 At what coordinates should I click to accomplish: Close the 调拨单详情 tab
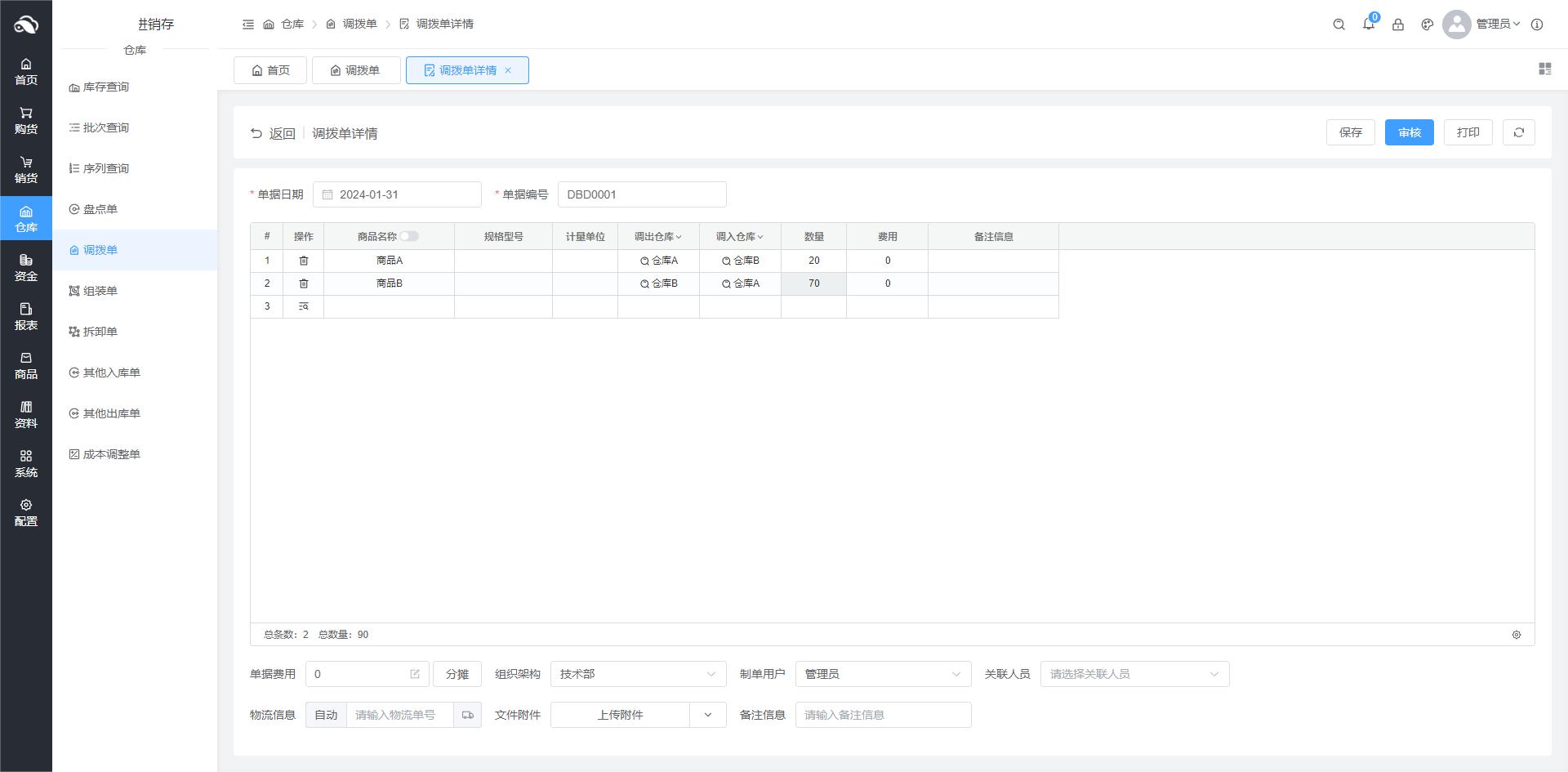pos(508,70)
